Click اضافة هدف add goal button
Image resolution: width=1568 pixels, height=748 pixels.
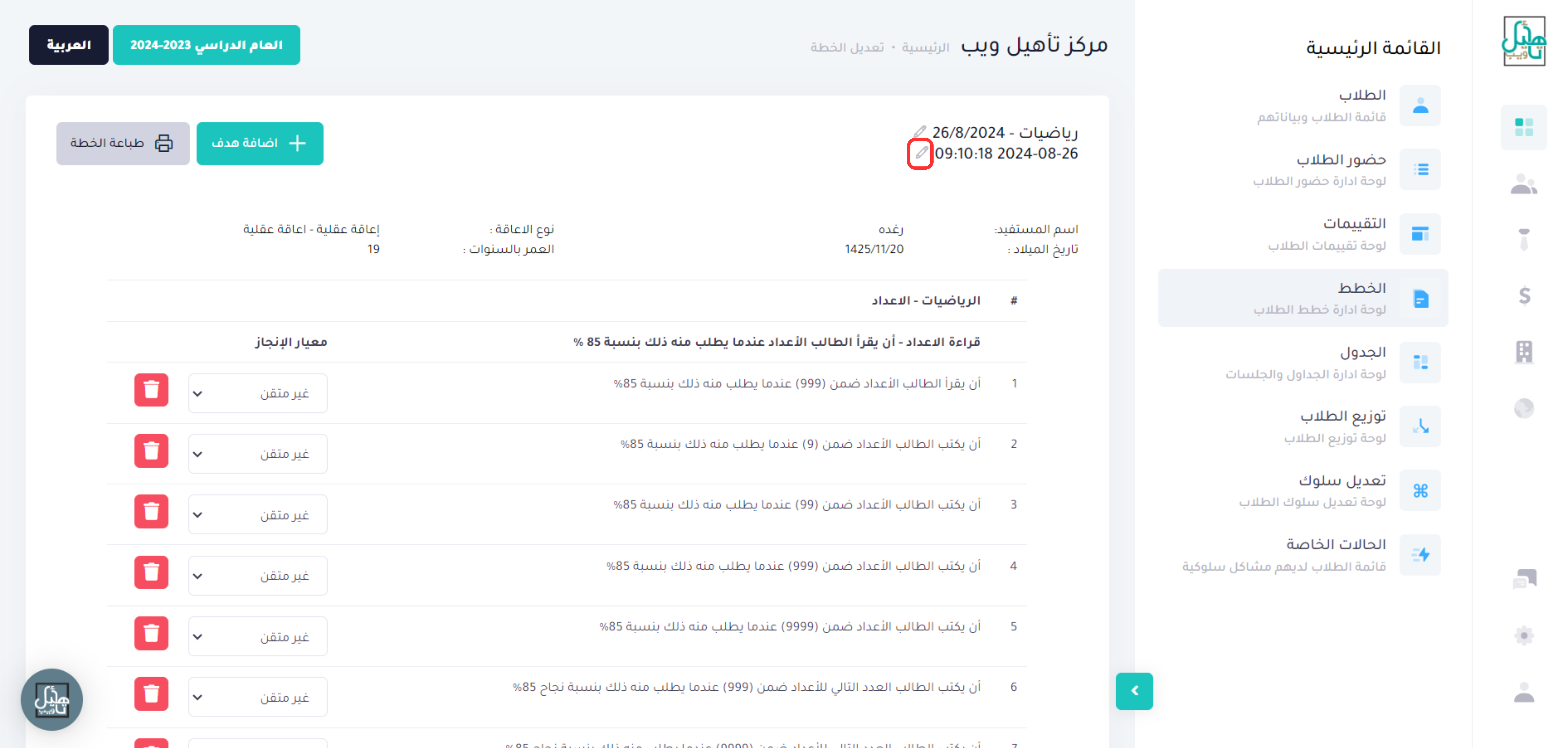260,143
